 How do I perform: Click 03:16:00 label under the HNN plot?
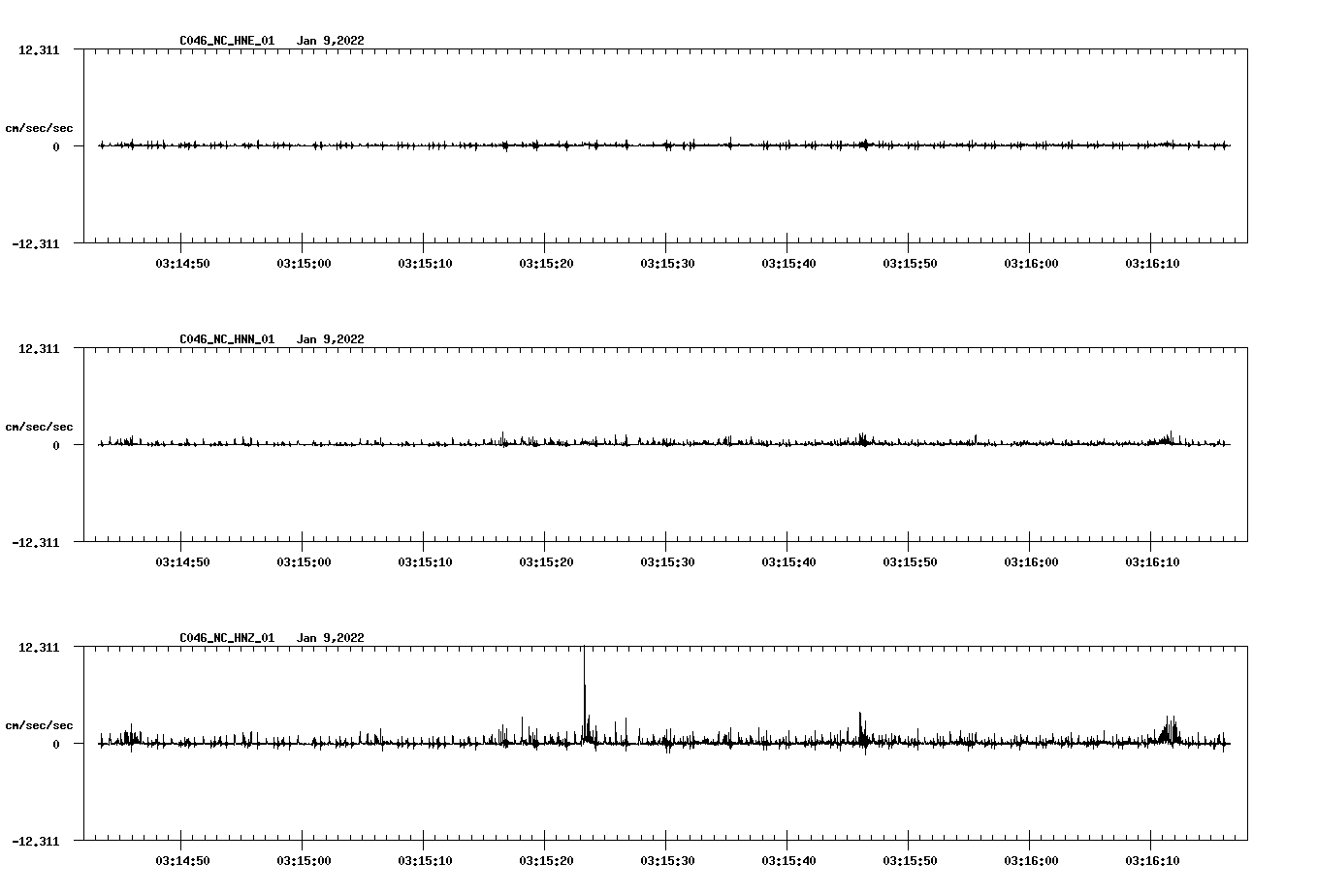(x=1030, y=562)
